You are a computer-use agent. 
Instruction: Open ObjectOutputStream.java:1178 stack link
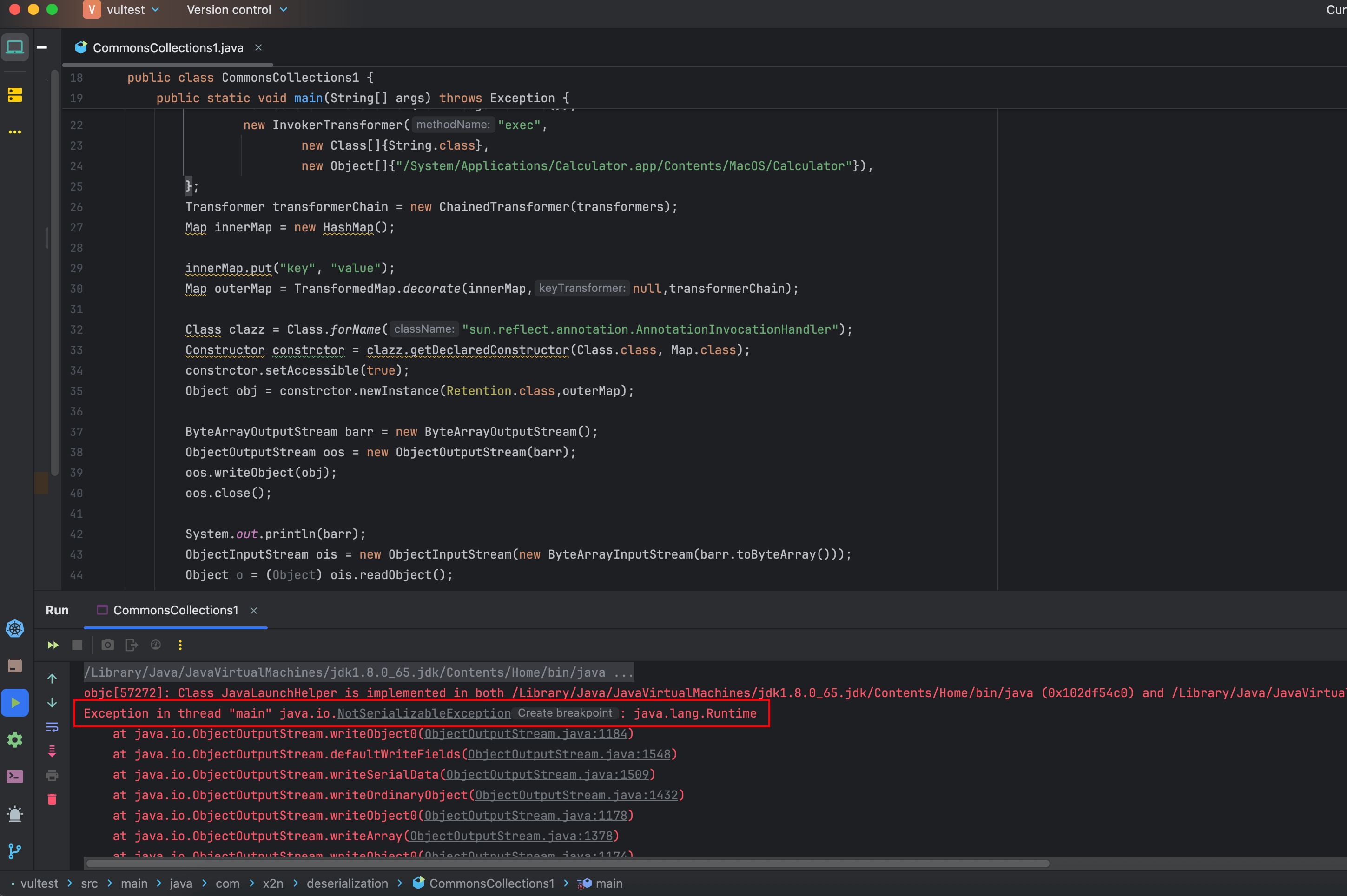click(x=526, y=816)
